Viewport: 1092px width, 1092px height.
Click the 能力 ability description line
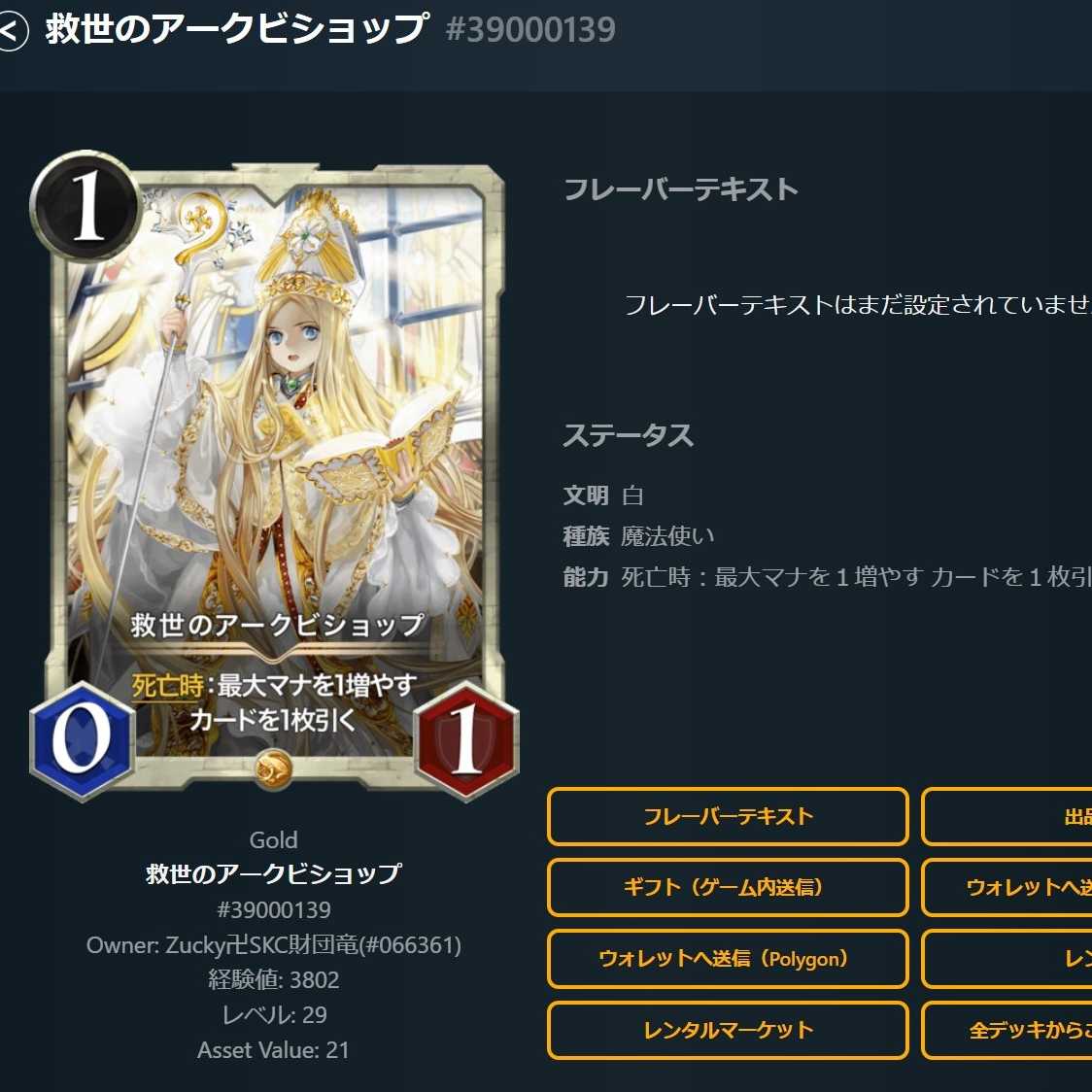tap(828, 577)
